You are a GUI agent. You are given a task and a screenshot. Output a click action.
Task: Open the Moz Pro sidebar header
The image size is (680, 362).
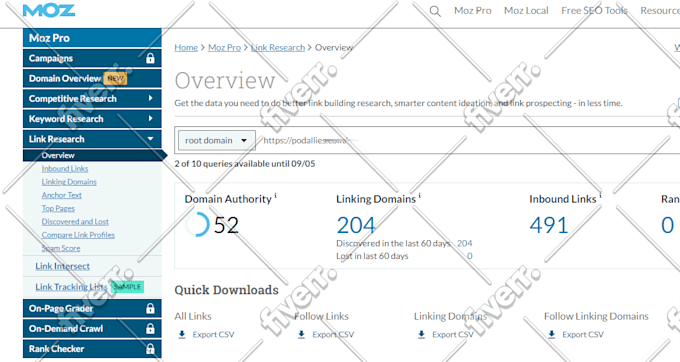(92, 38)
